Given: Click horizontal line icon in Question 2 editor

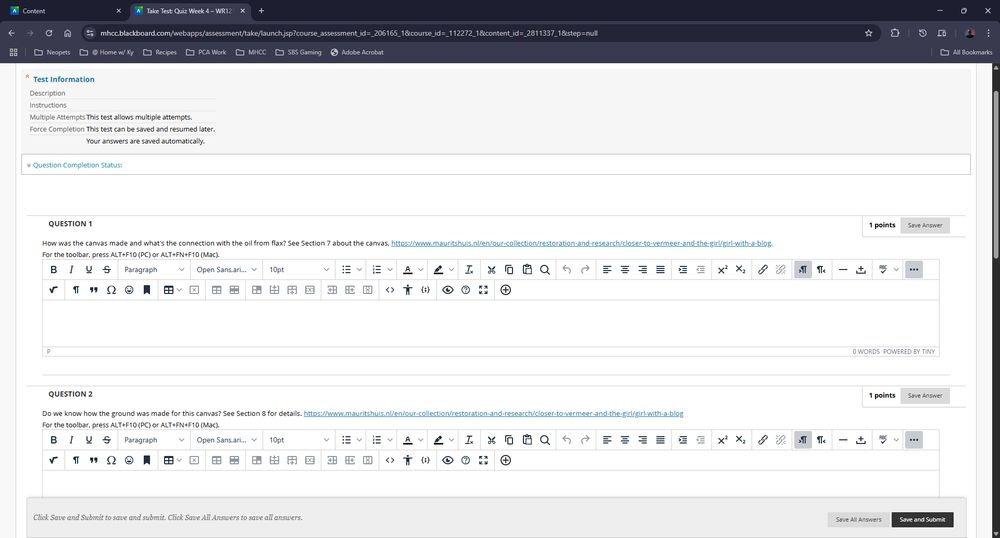Looking at the screenshot, I should 843,440.
